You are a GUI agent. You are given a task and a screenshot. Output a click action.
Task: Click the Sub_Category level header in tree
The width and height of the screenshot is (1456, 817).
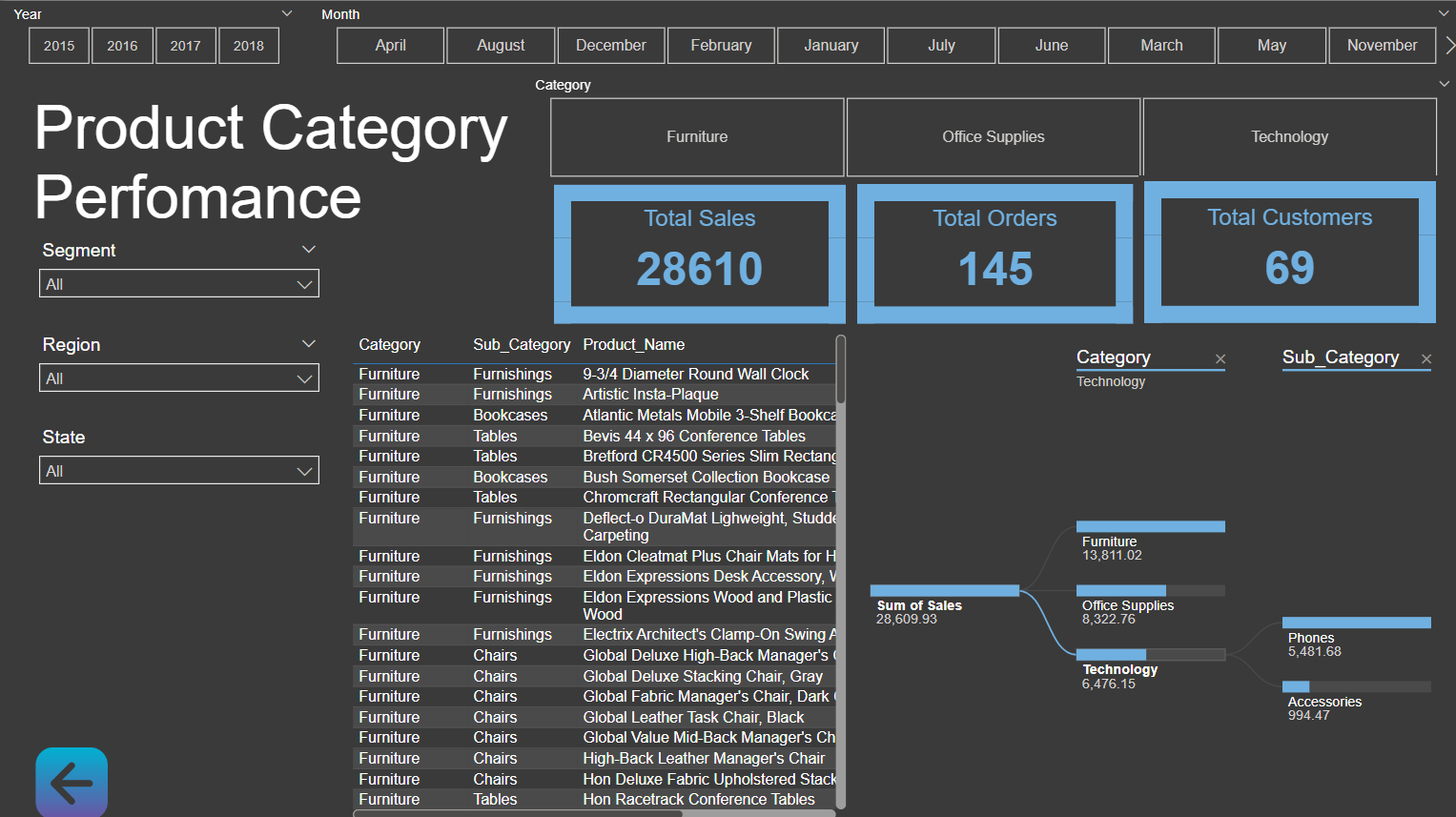[1341, 357]
